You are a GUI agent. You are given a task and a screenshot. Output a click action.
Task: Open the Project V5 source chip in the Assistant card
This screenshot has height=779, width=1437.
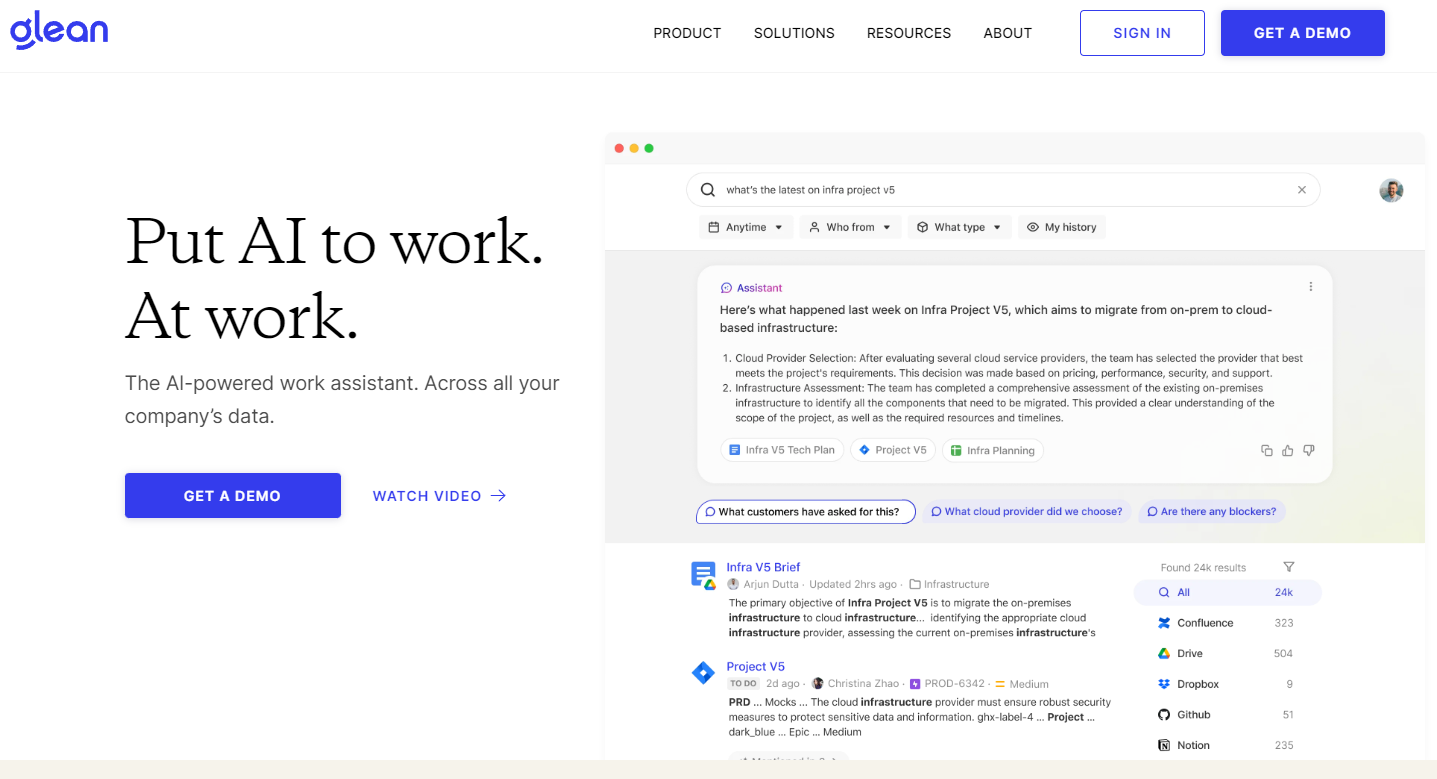(x=893, y=450)
